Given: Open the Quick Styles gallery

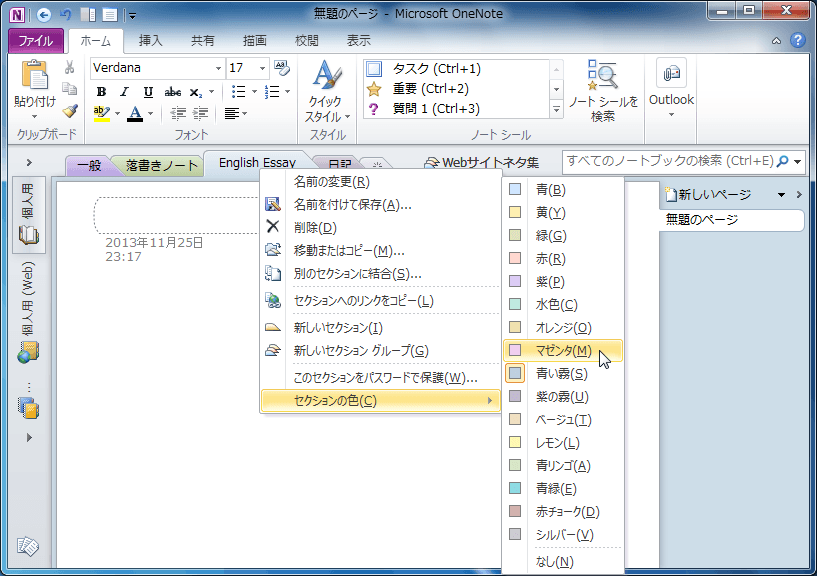Looking at the screenshot, I should pos(328,91).
